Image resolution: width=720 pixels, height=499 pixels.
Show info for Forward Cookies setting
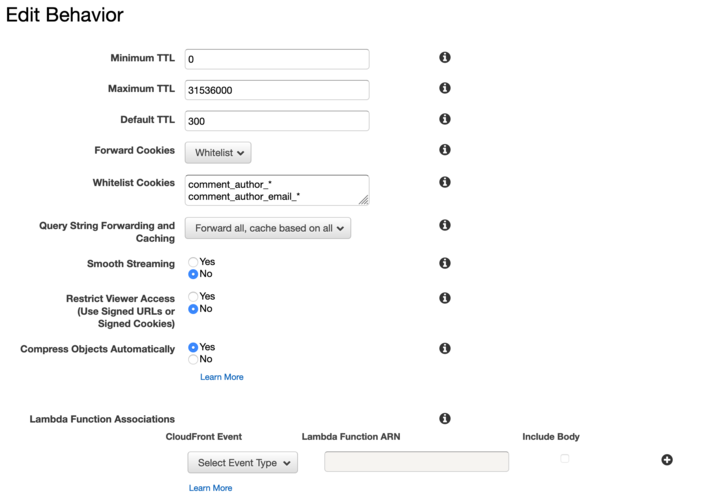(x=445, y=150)
